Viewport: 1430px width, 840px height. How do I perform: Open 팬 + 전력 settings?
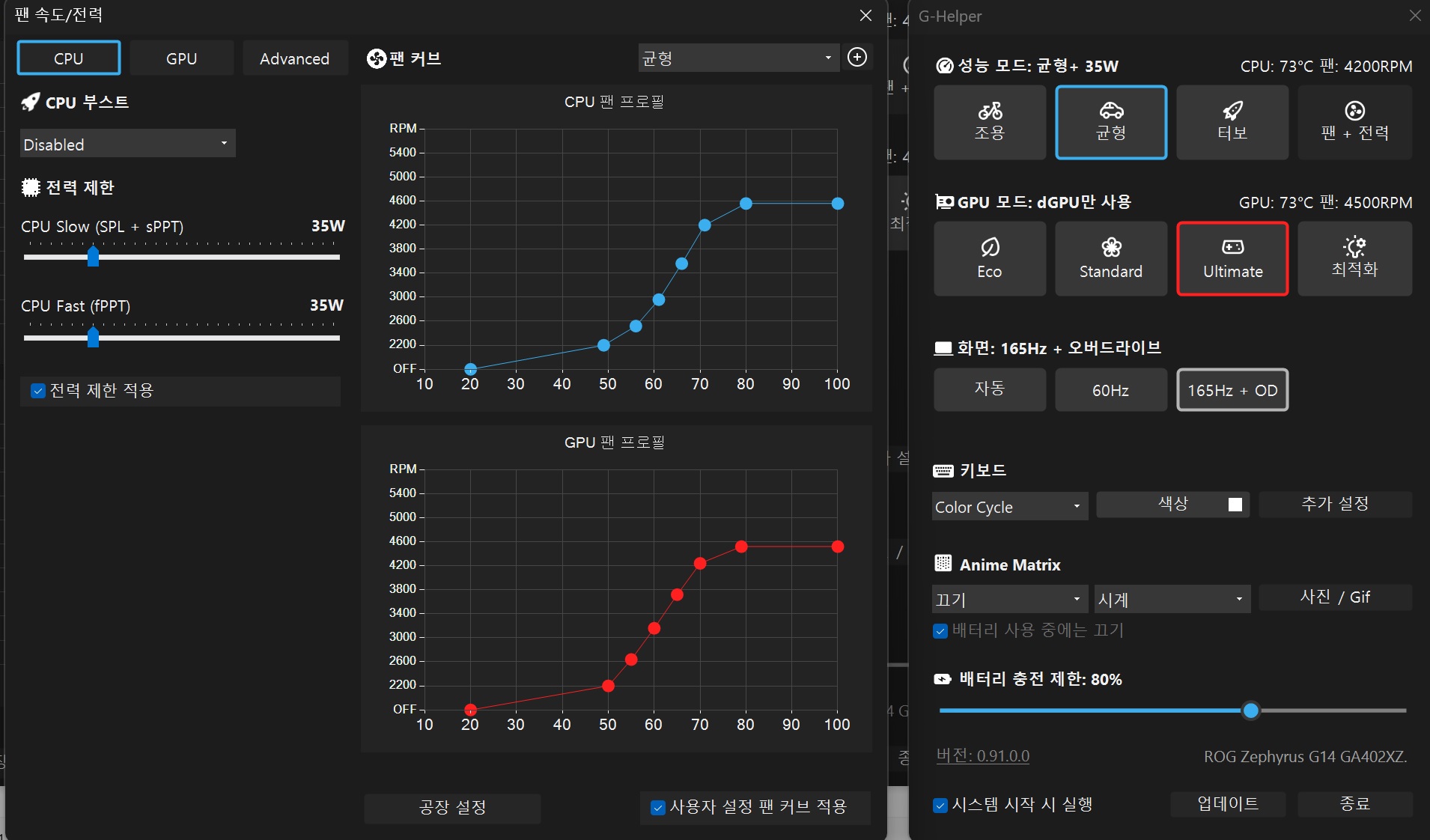pyautogui.click(x=1354, y=122)
